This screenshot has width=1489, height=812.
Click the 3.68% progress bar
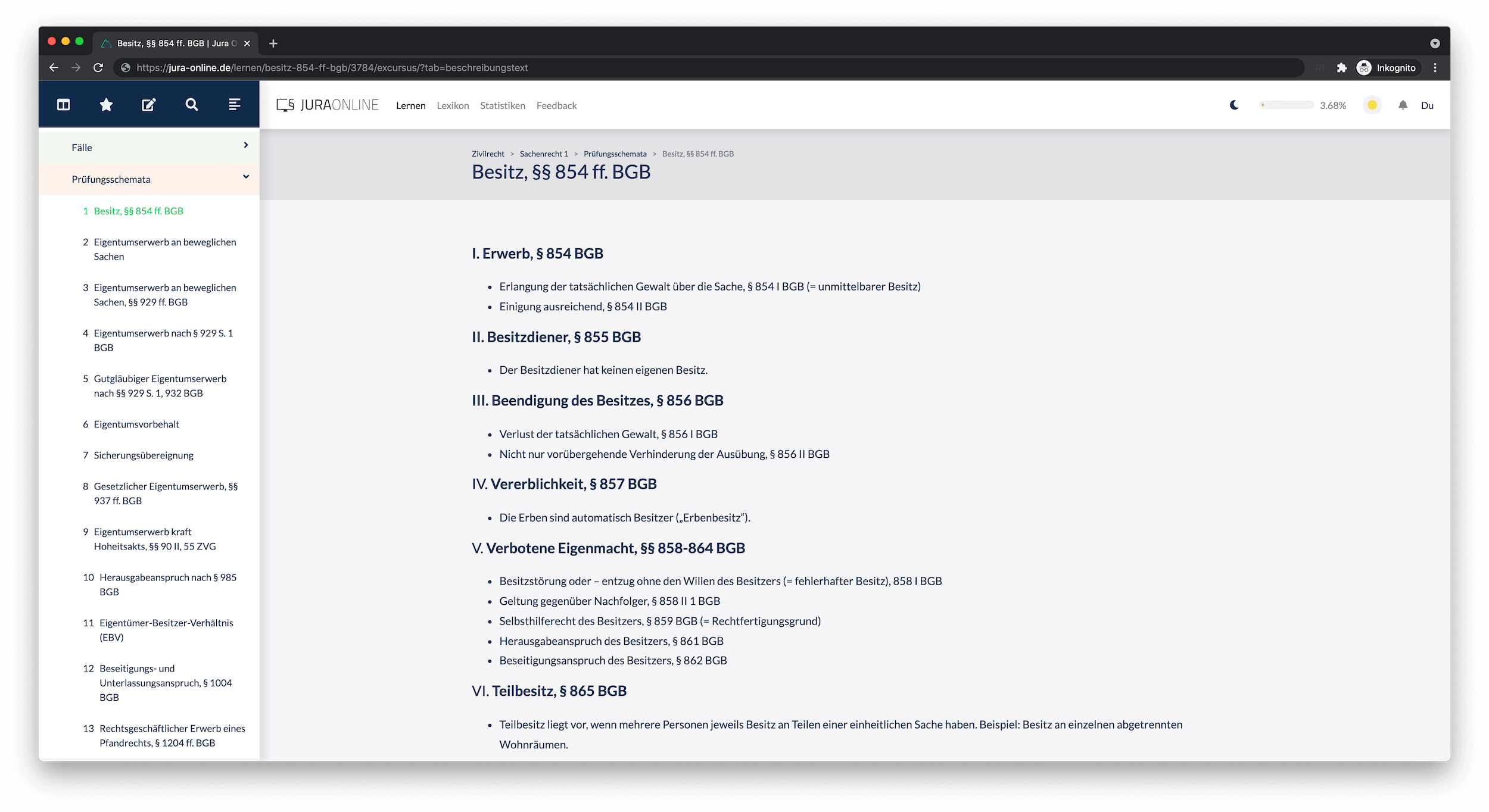click(x=1286, y=105)
